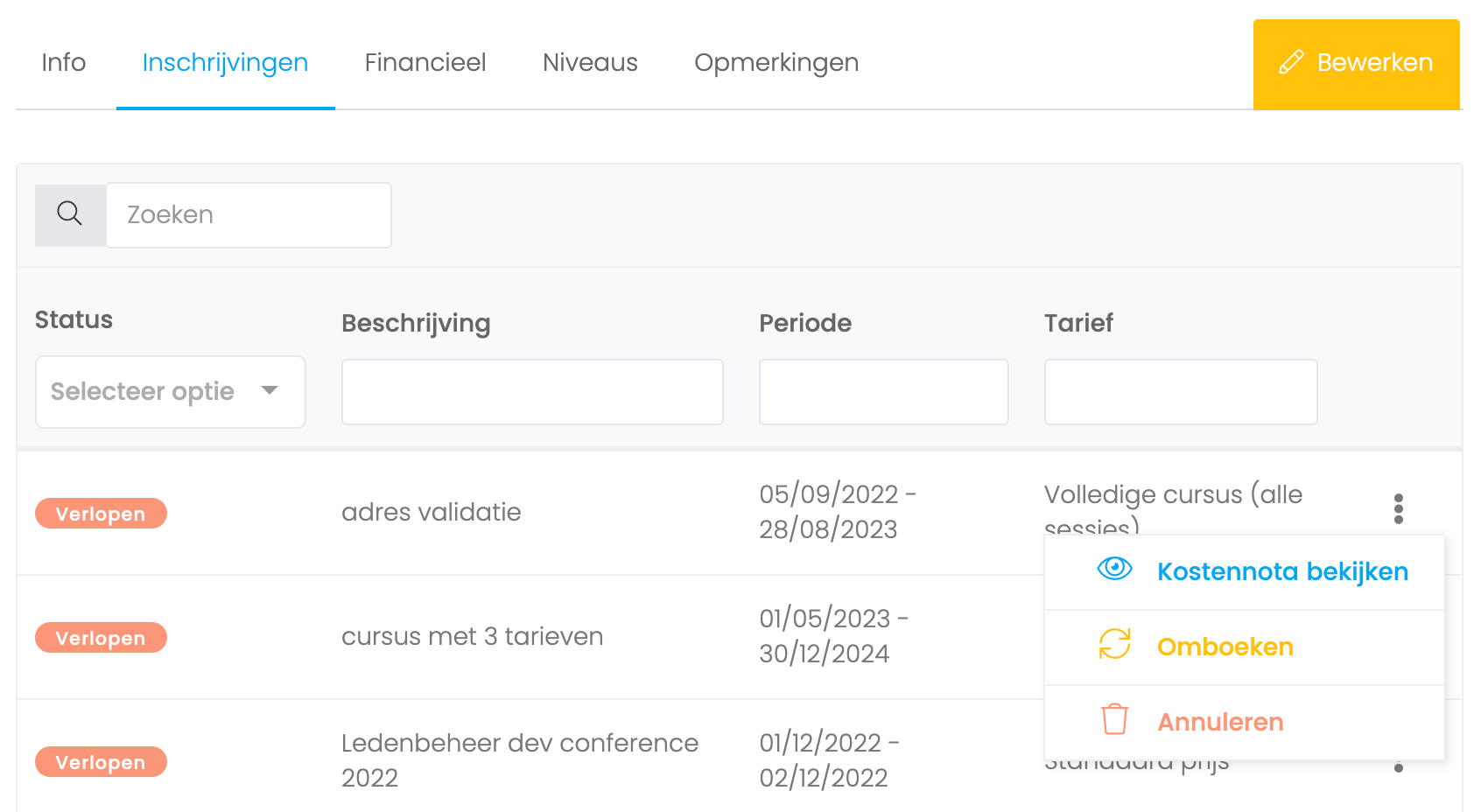Viewport: 1481px width, 812px height.
Task: Click the eye icon beside Kostennota bekijken
Action: 1114,569
